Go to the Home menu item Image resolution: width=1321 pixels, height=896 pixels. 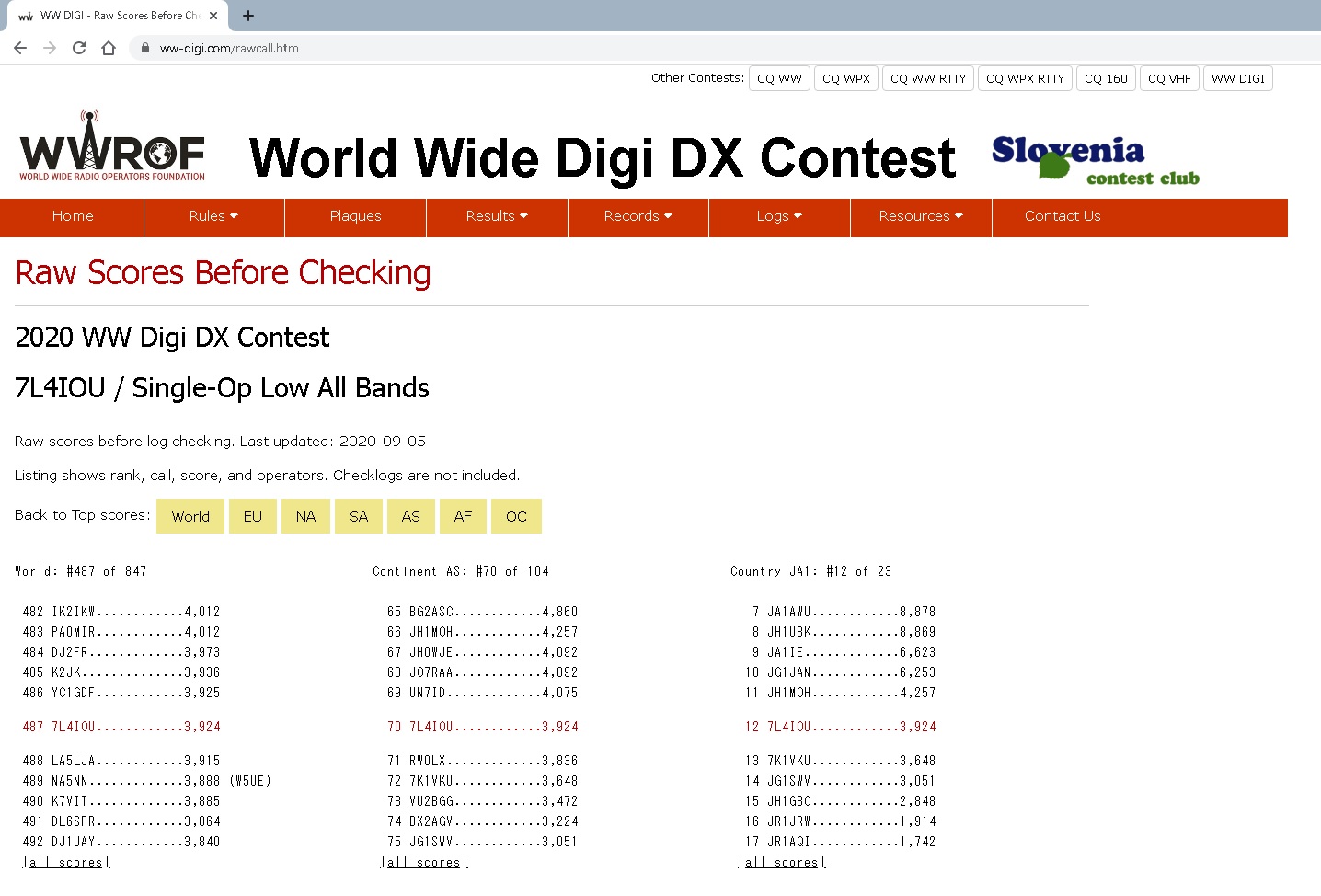[73, 217]
